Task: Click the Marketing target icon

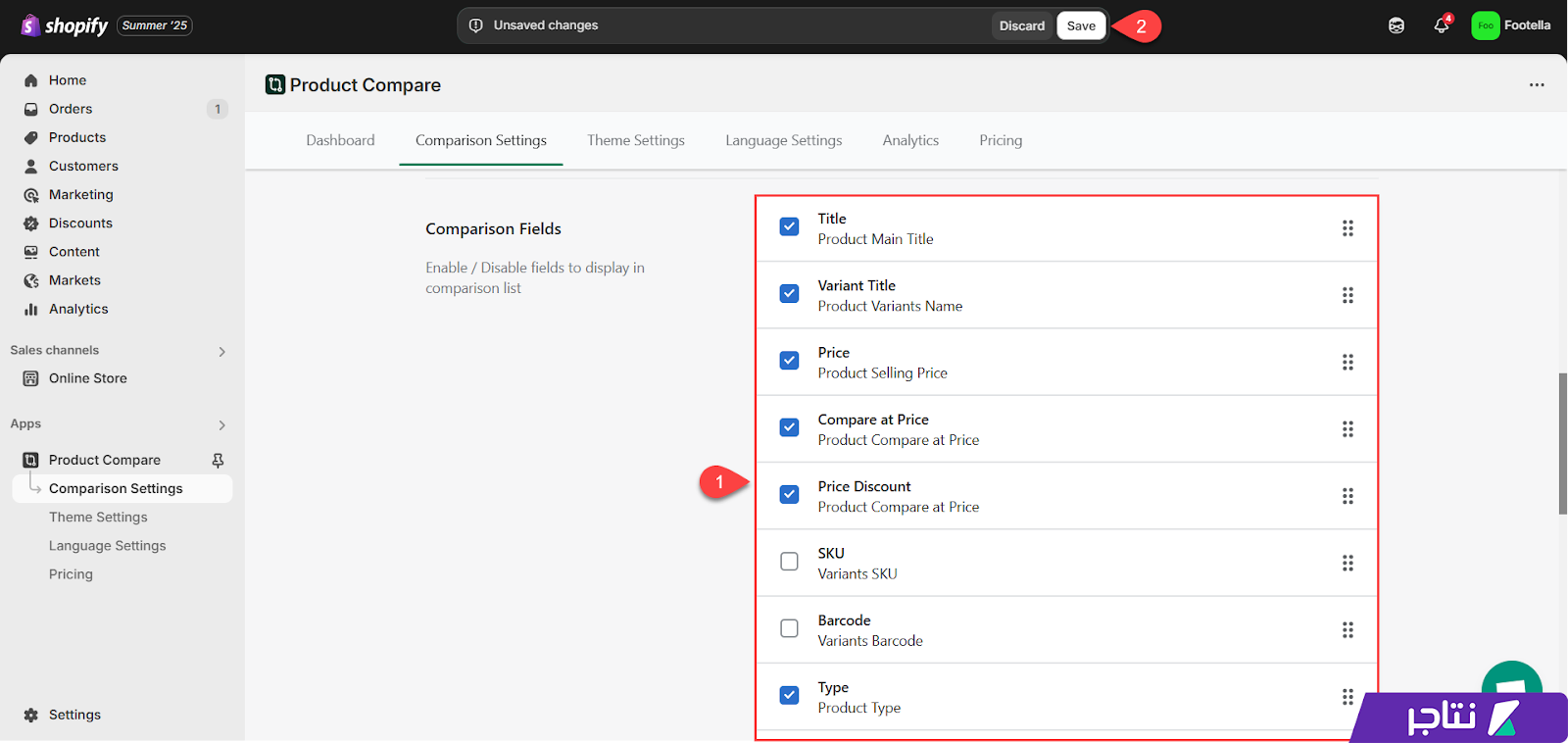Action: pyautogui.click(x=31, y=195)
